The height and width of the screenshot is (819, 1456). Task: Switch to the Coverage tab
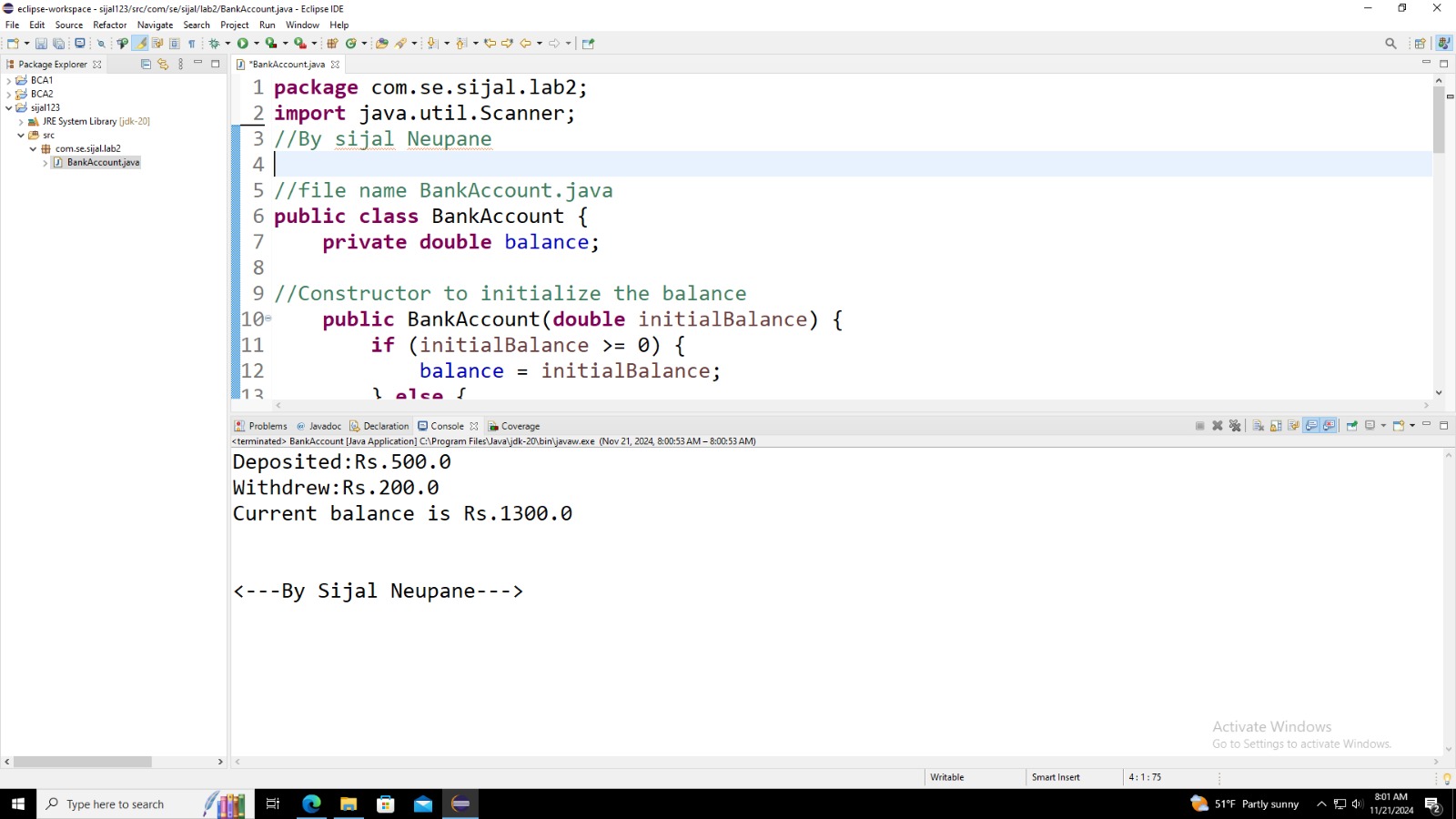coord(514,426)
